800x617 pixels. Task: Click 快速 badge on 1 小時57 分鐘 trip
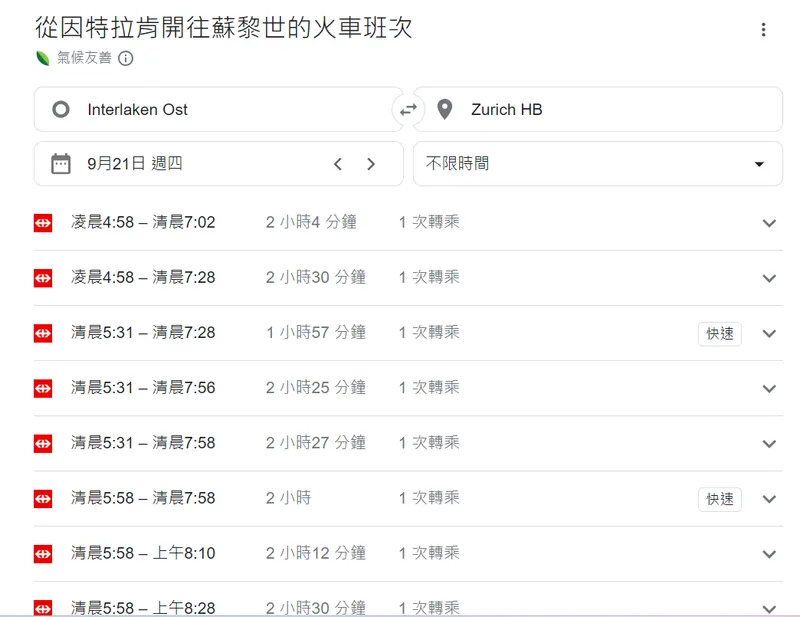click(719, 334)
